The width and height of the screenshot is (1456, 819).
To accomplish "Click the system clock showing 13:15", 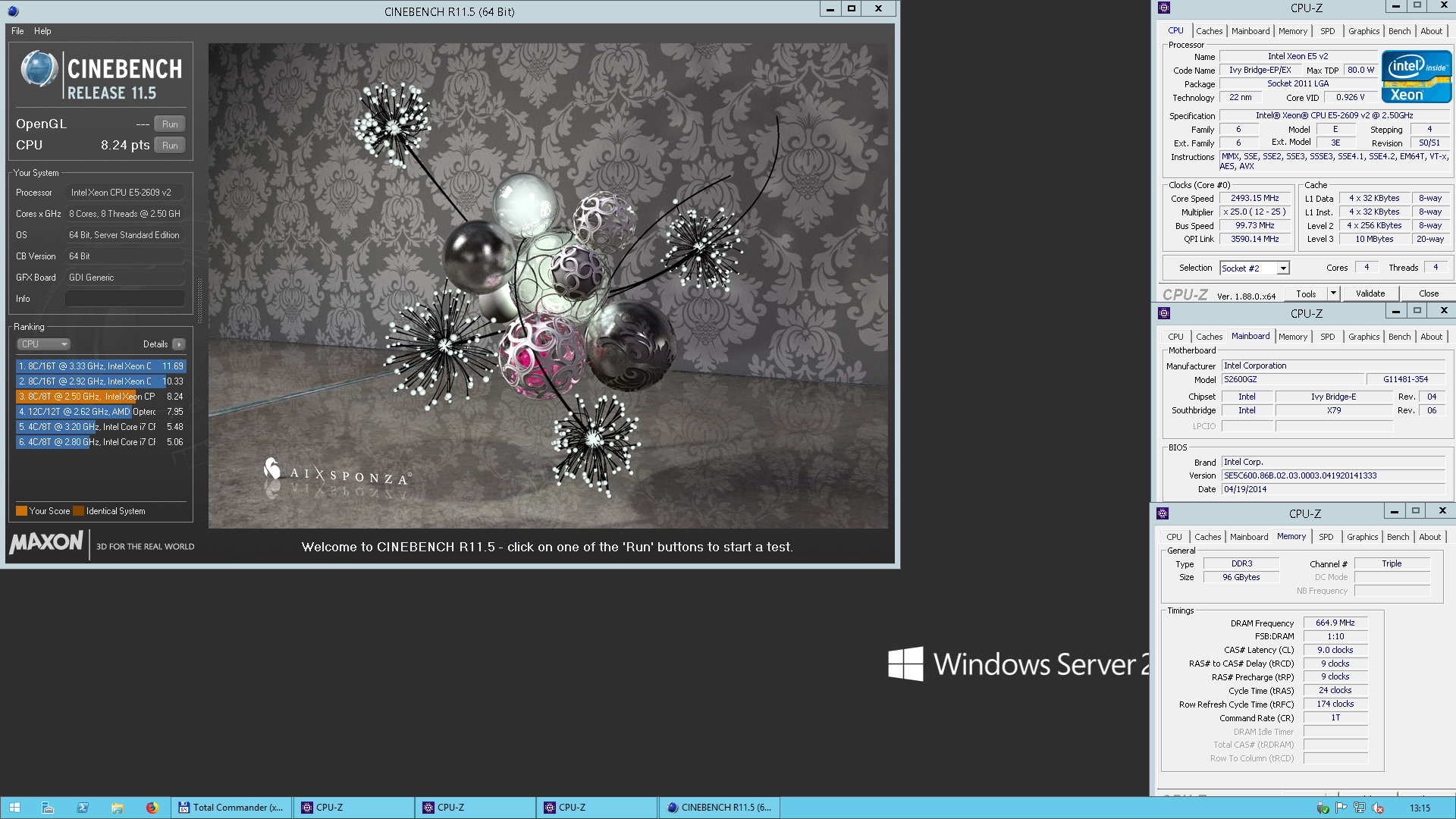I will click(1420, 808).
